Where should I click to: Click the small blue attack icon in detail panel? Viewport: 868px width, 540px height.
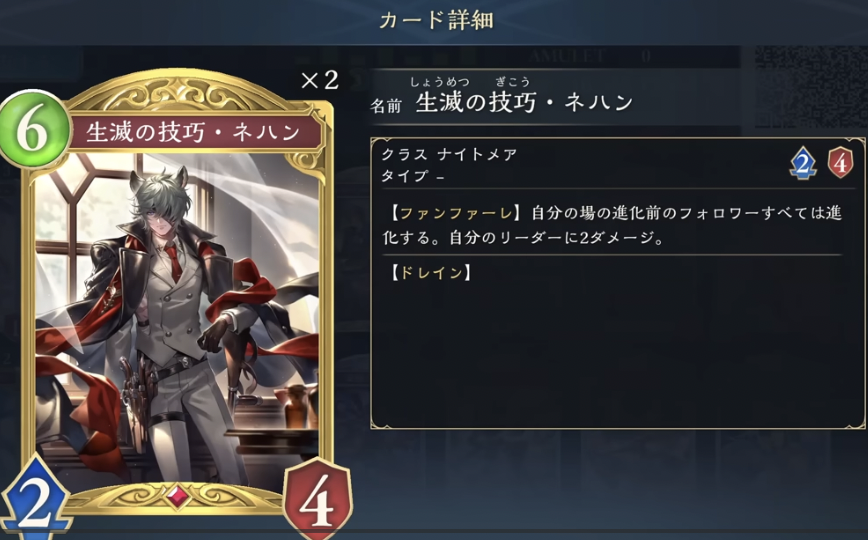click(x=803, y=163)
